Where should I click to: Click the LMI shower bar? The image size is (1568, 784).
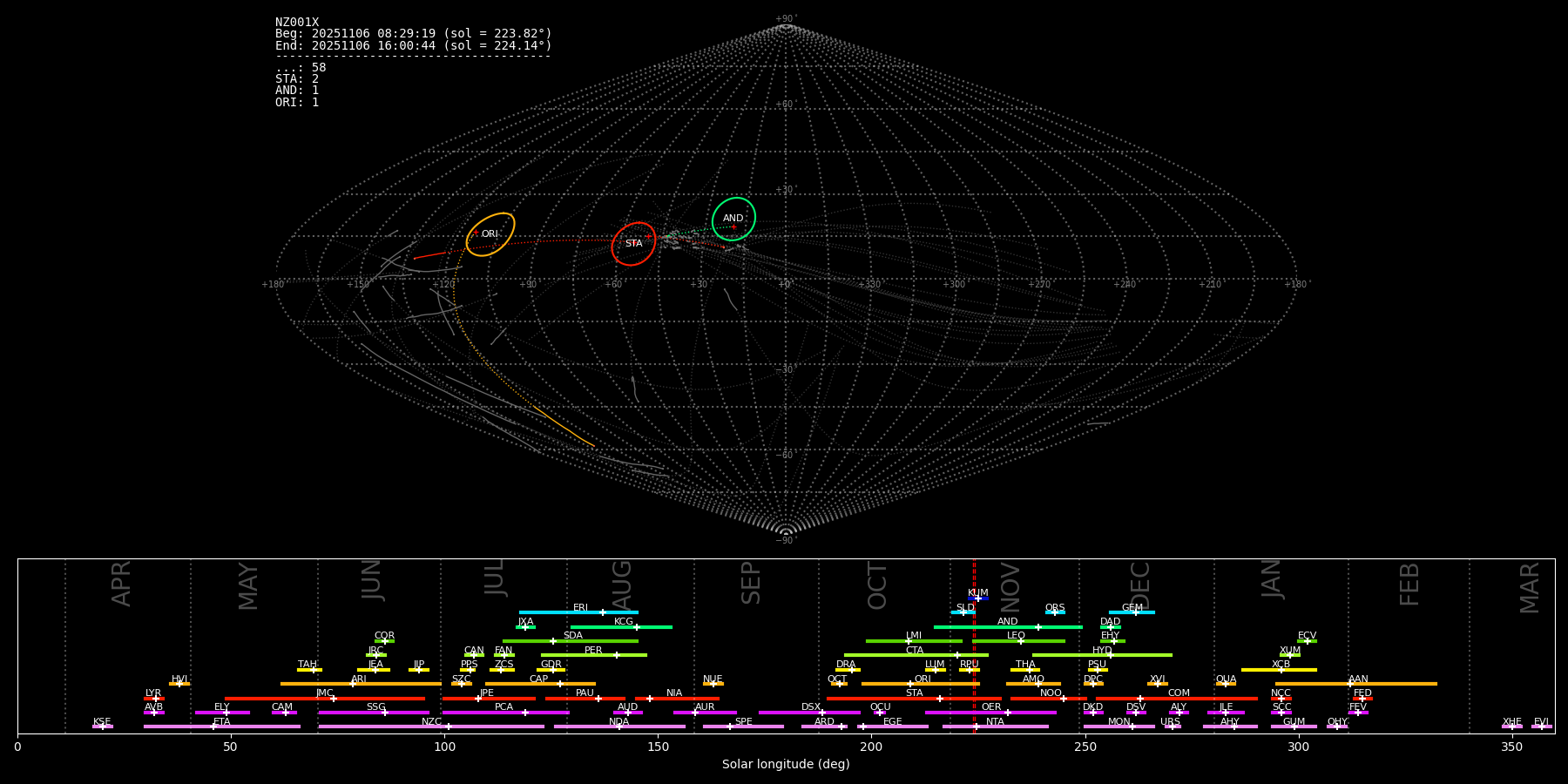click(914, 641)
